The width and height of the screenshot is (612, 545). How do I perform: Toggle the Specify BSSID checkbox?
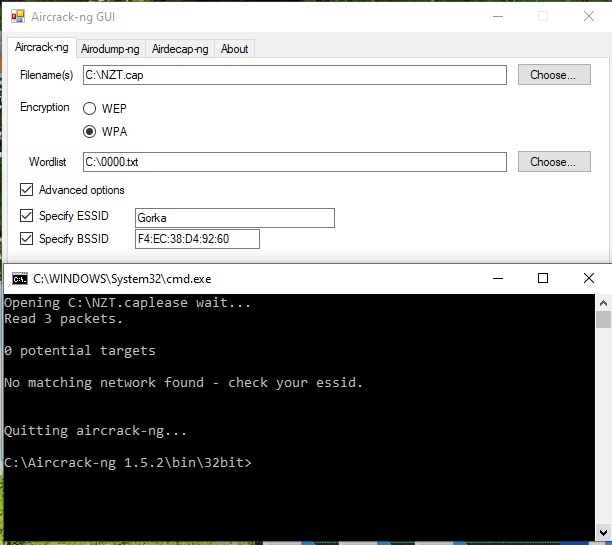tap(26, 238)
